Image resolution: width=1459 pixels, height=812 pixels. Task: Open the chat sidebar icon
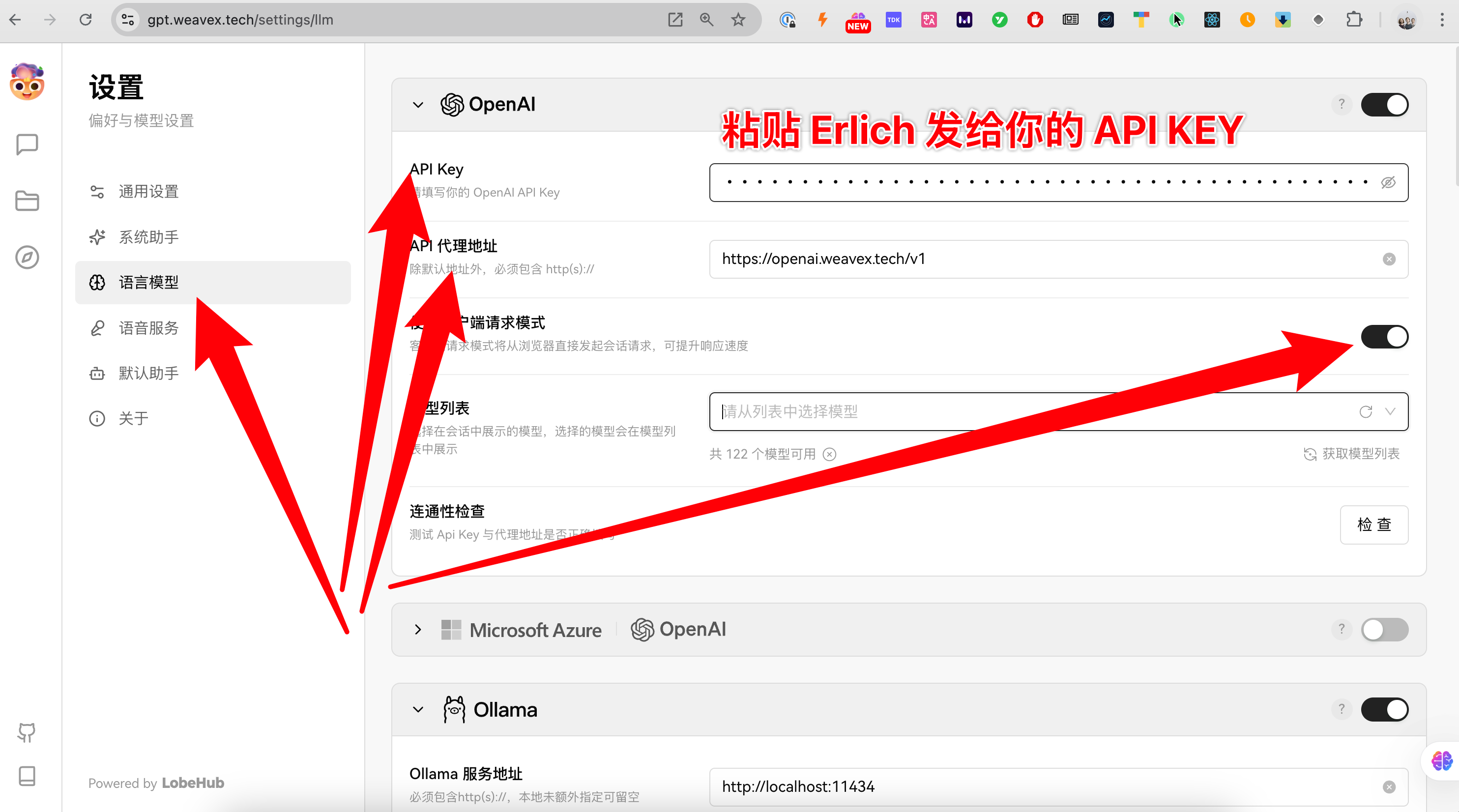coord(27,145)
